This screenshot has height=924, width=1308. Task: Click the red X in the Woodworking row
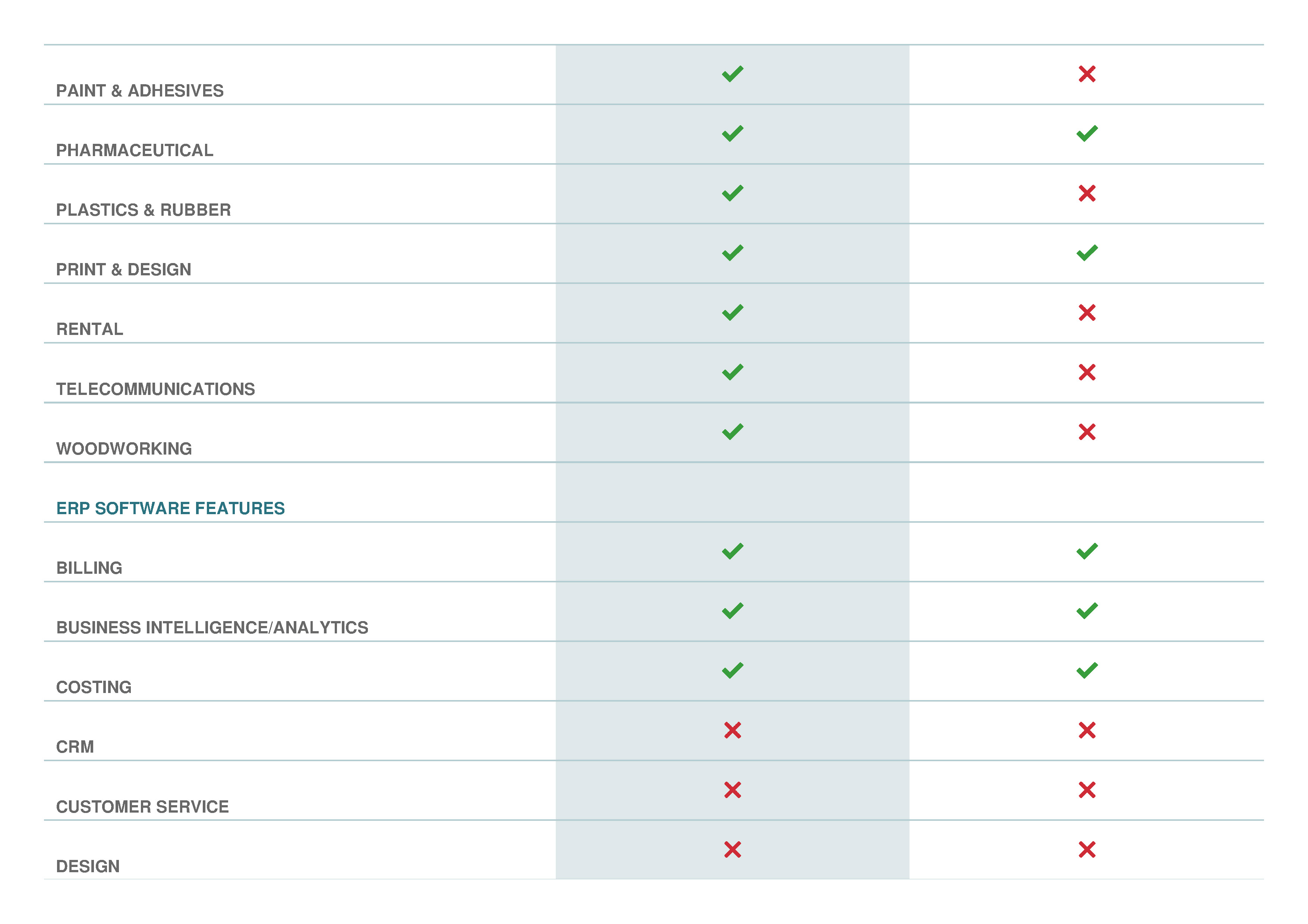[1086, 432]
